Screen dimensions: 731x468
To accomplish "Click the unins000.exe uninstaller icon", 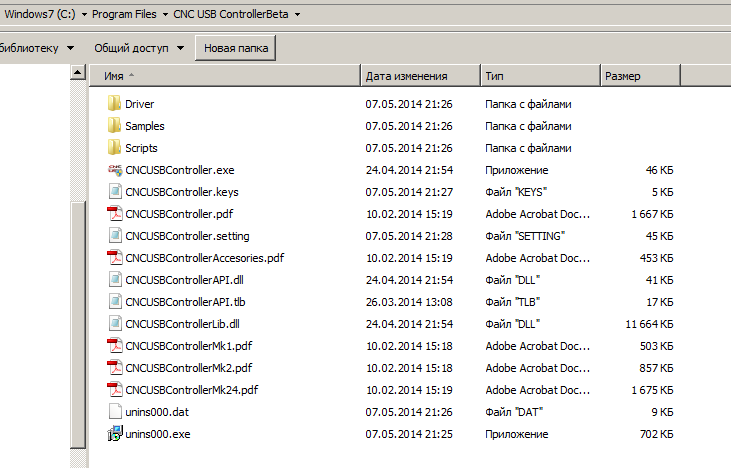I will pyautogui.click(x=115, y=434).
